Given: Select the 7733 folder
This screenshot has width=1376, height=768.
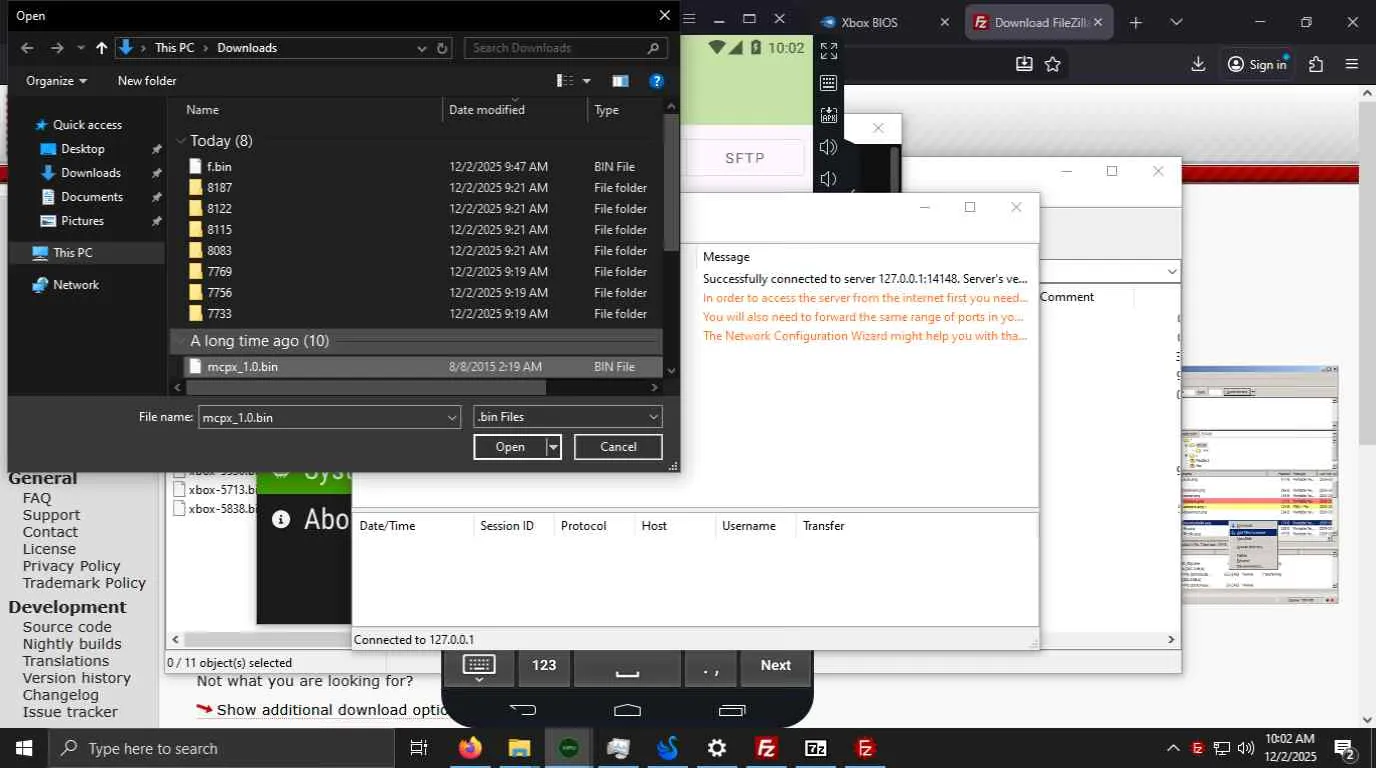Looking at the screenshot, I should tap(219, 314).
